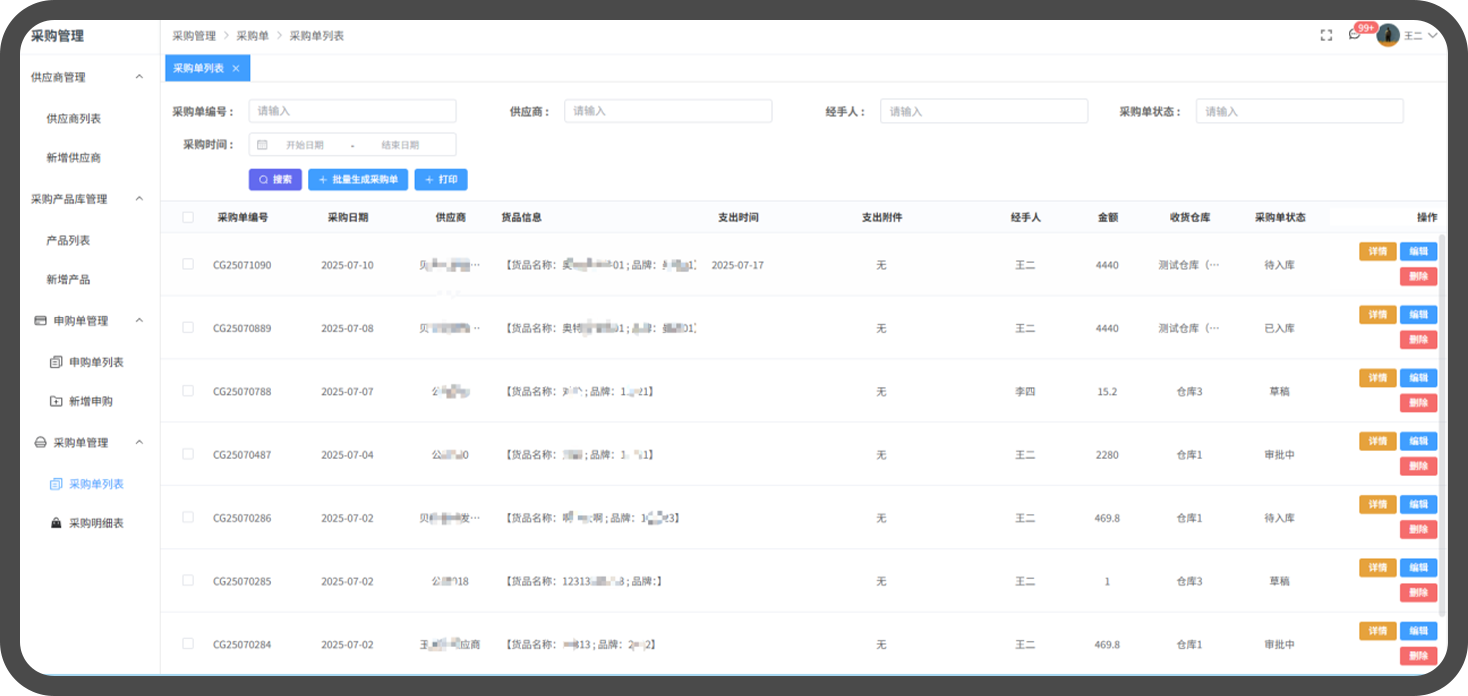Open the user dropdown next to 王二

pos(1433,35)
